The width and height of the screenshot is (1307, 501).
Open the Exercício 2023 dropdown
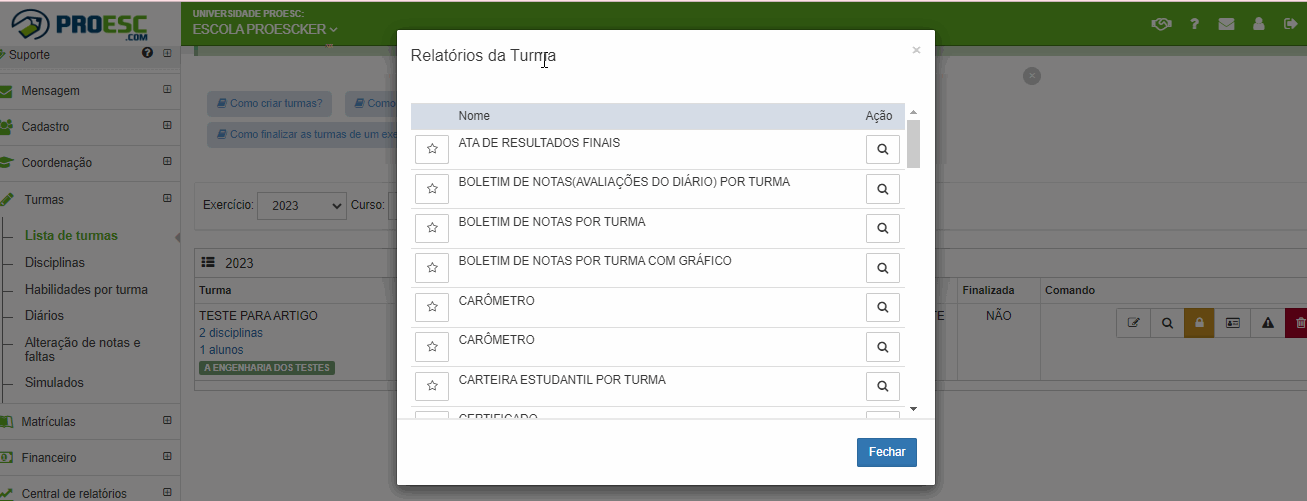click(x=301, y=205)
